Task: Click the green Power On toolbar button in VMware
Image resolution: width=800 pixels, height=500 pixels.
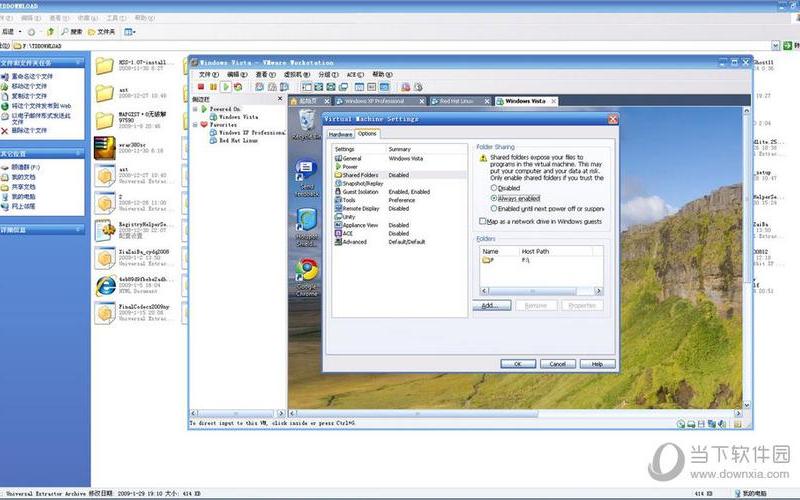Action: point(226,87)
